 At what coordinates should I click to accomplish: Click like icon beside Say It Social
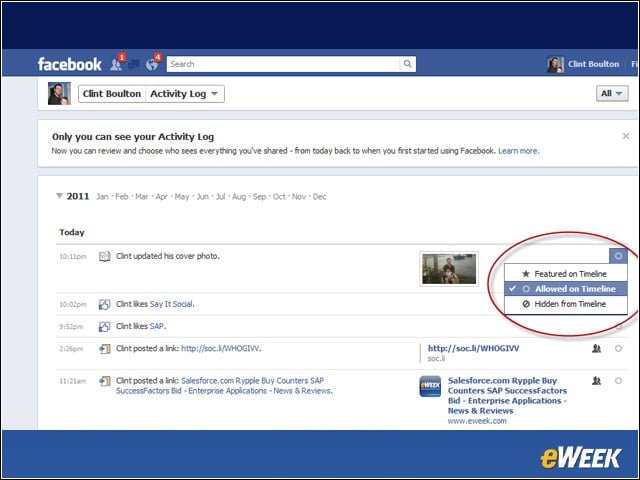coord(104,304)
